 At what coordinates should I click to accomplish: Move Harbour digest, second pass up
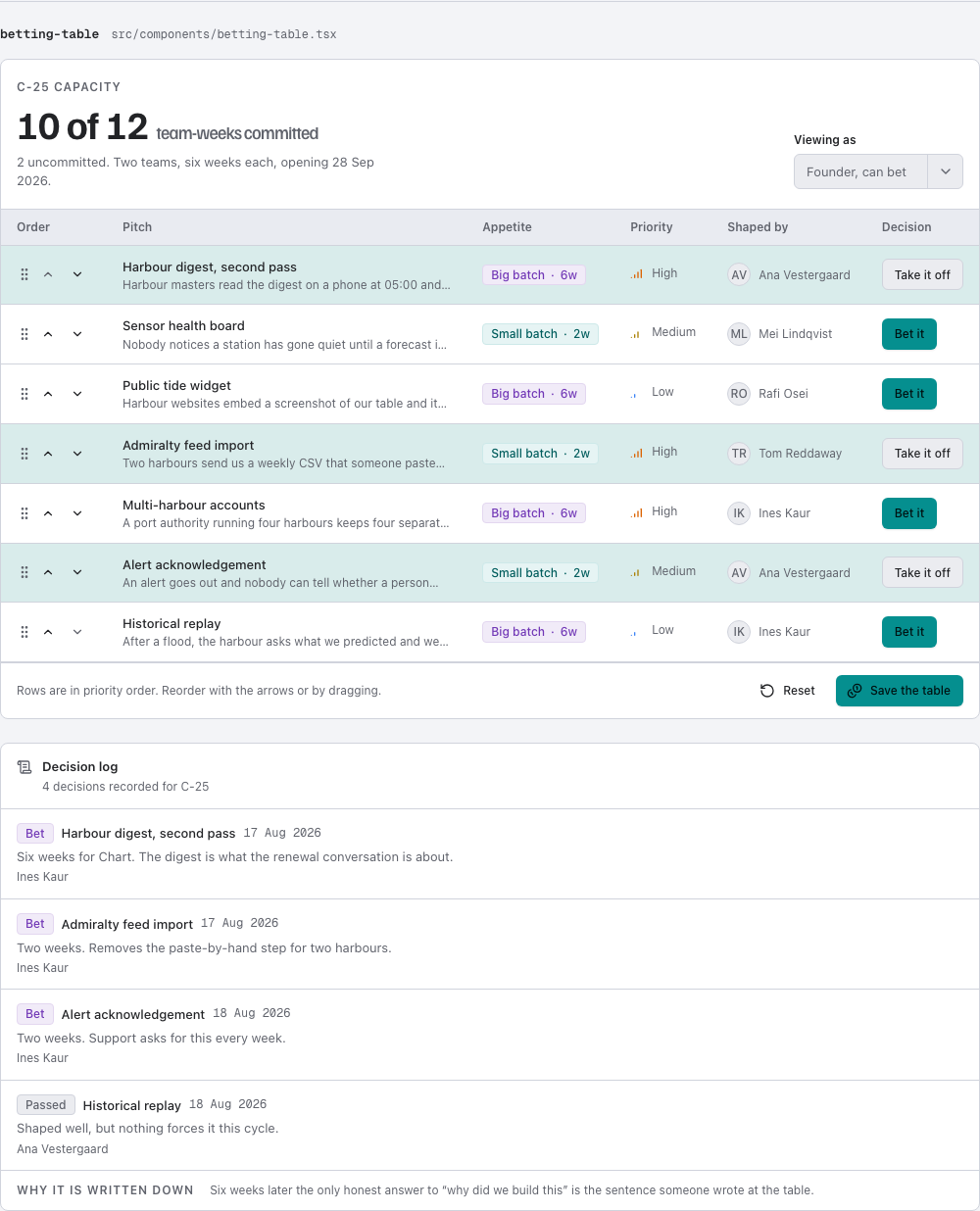tap(48, 275)
